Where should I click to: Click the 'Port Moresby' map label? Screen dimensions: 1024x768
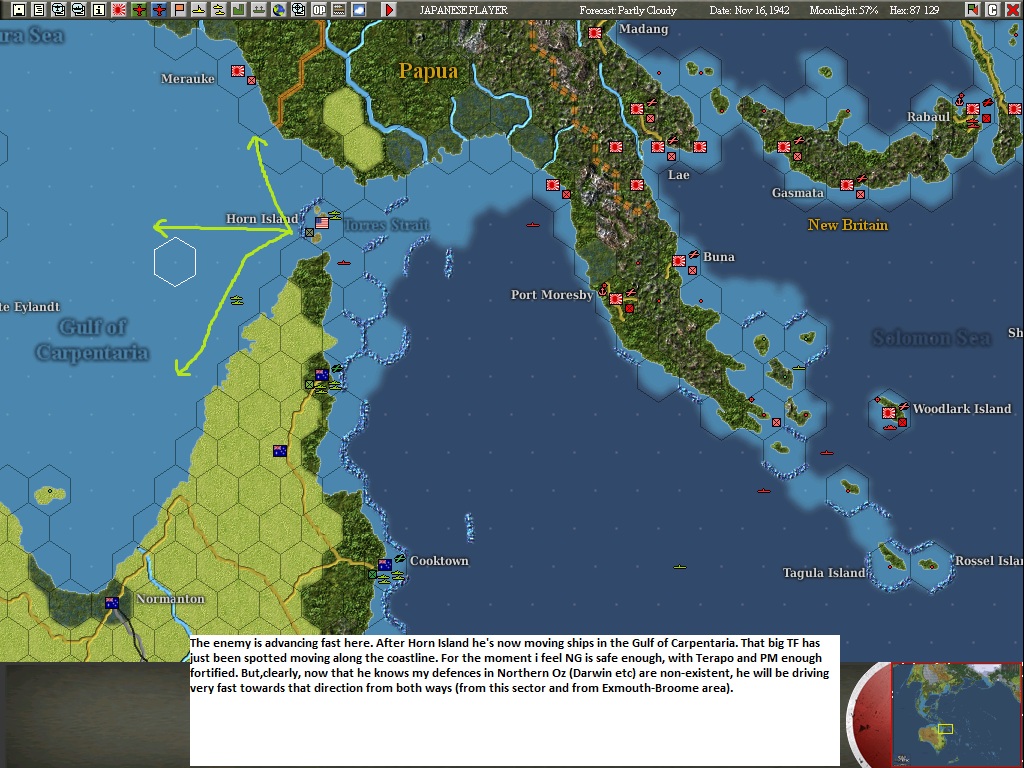pyautogui.click(x=552, y=295)
